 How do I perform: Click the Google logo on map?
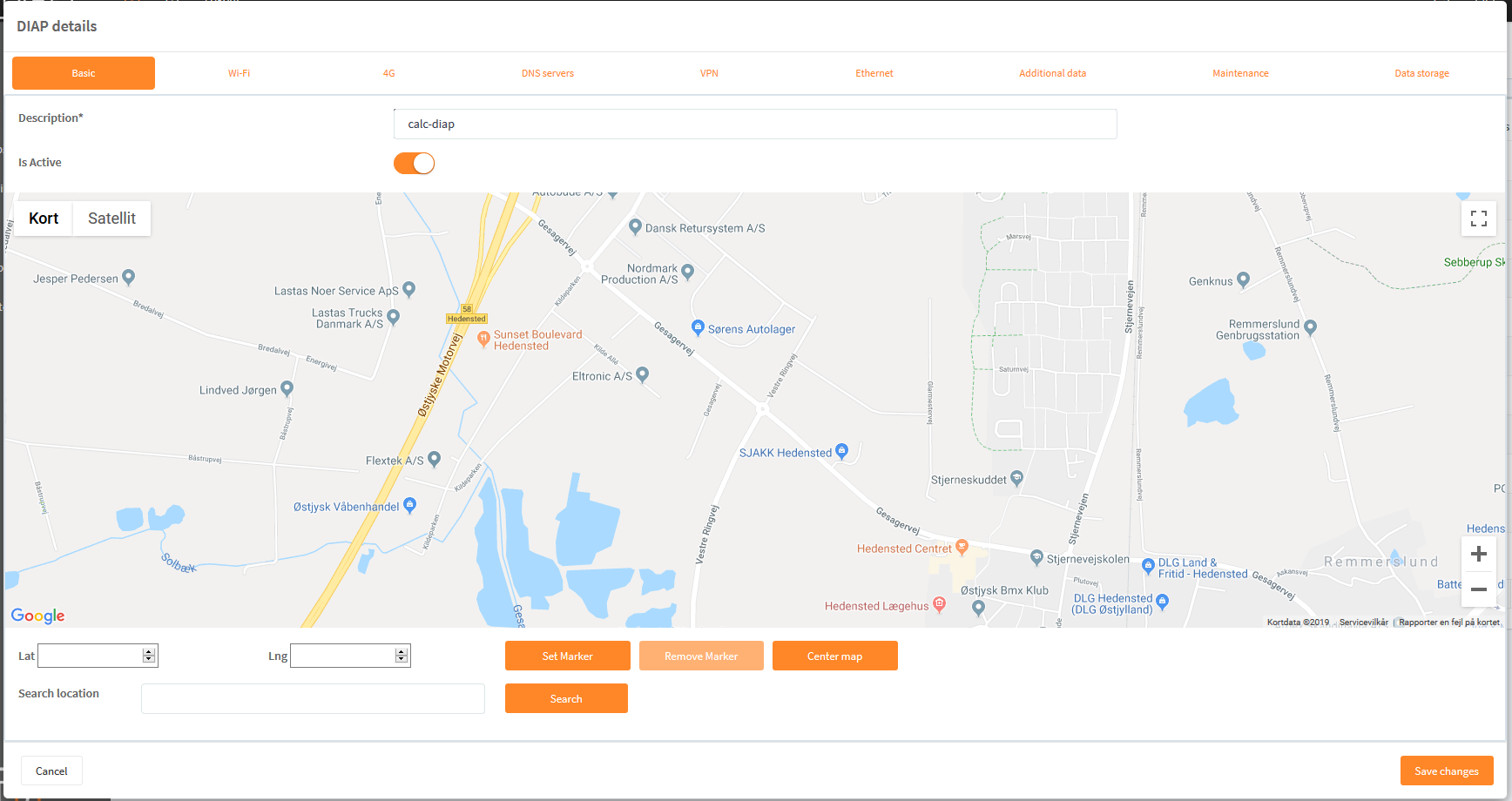click(x=37, y=616)
